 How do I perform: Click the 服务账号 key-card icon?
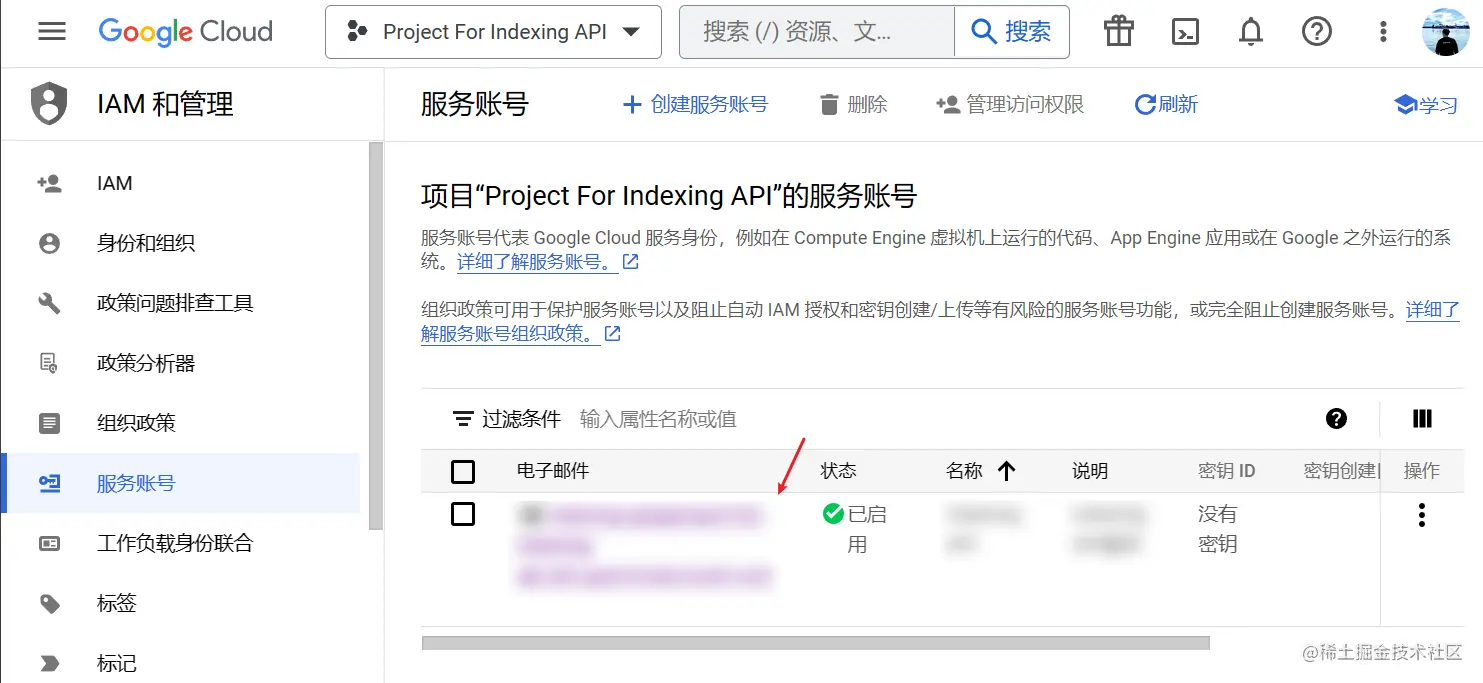click(x=49, y=483)
